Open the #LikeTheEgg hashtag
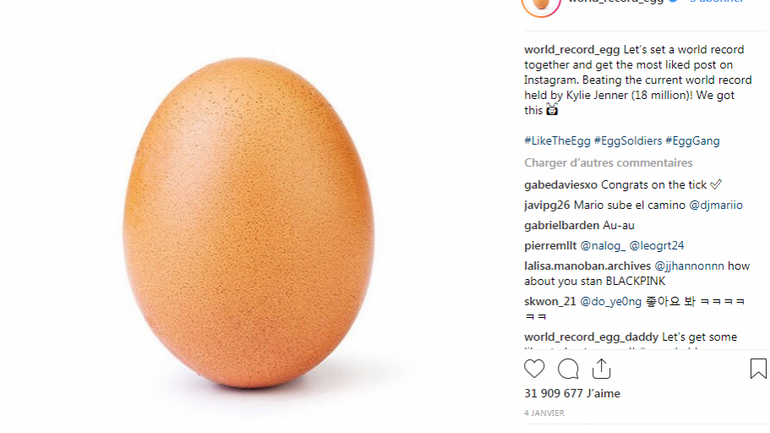 click(557, 141)
